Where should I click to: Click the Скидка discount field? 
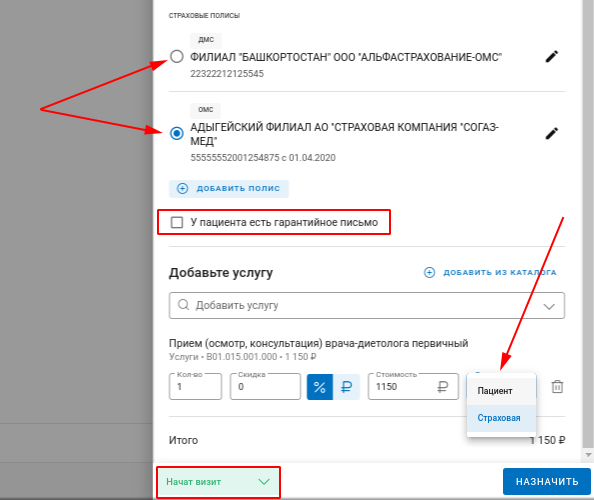coord(265,387)
